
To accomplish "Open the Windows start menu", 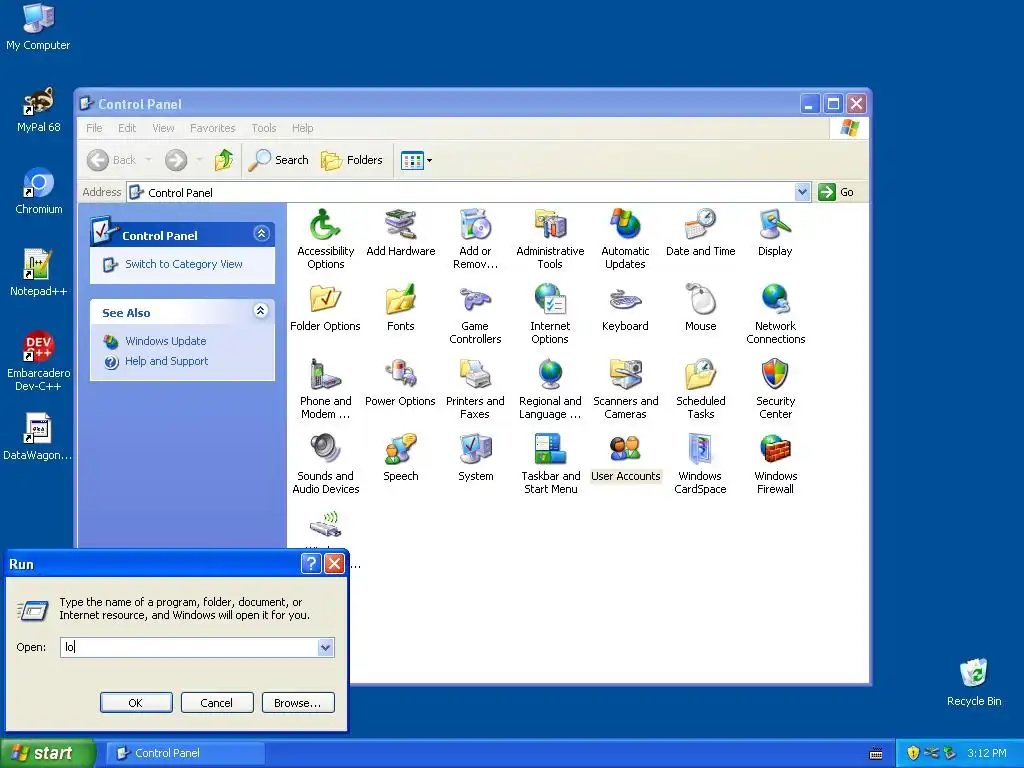I will [47, 753].
